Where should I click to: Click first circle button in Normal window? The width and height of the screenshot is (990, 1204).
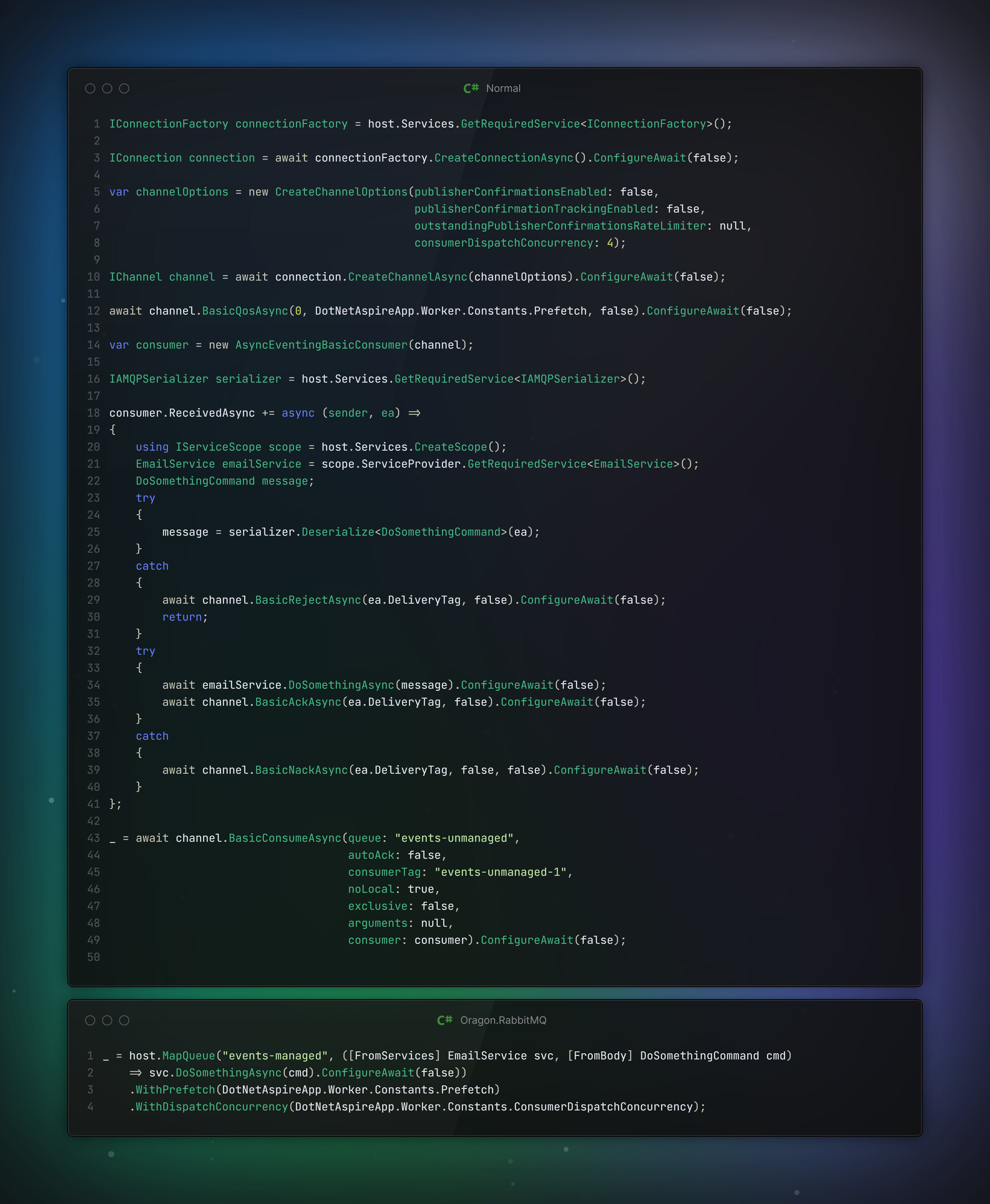click(x=90, y=88)
